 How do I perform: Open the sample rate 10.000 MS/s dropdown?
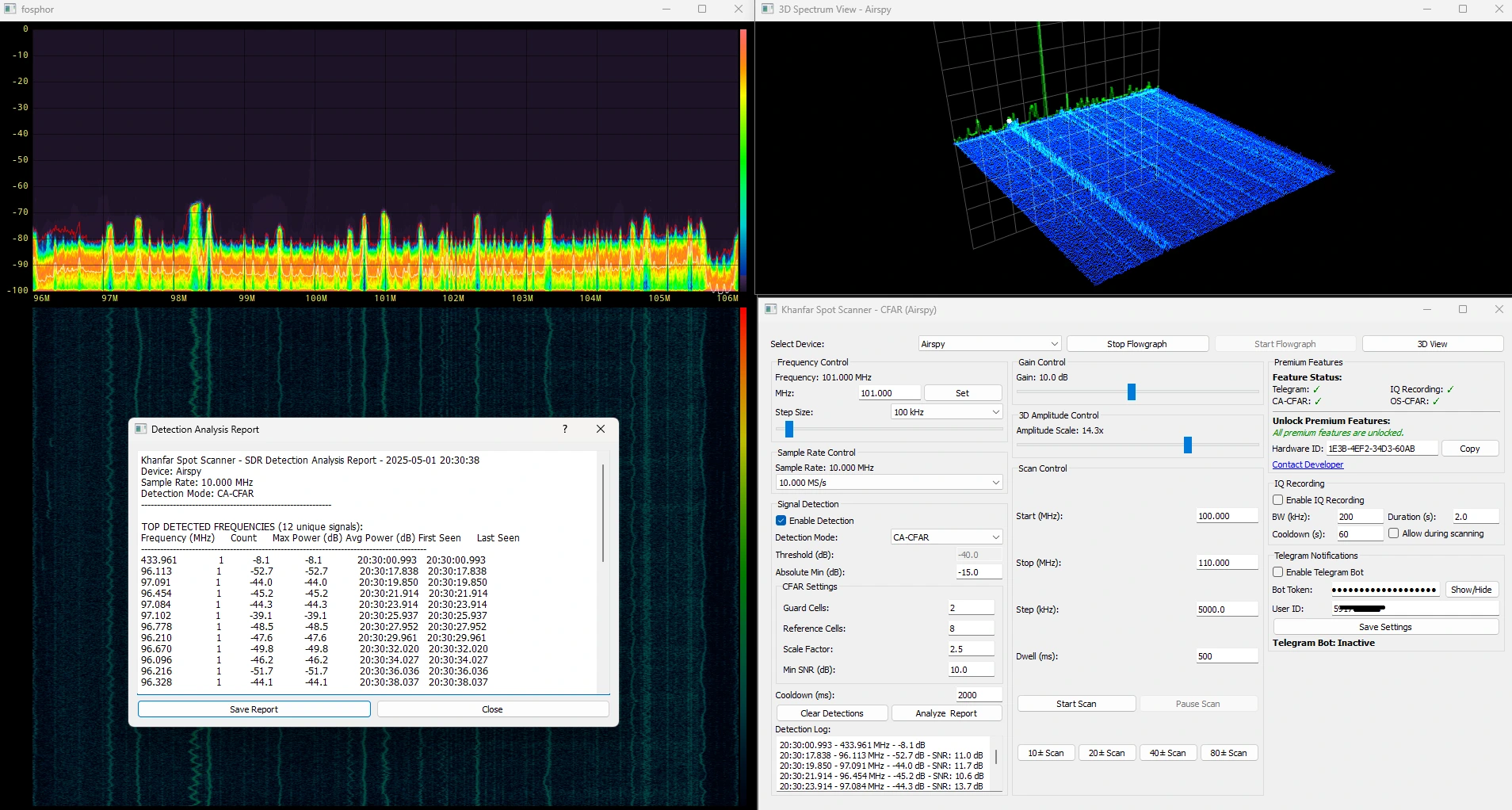click(x=889, y=483)
